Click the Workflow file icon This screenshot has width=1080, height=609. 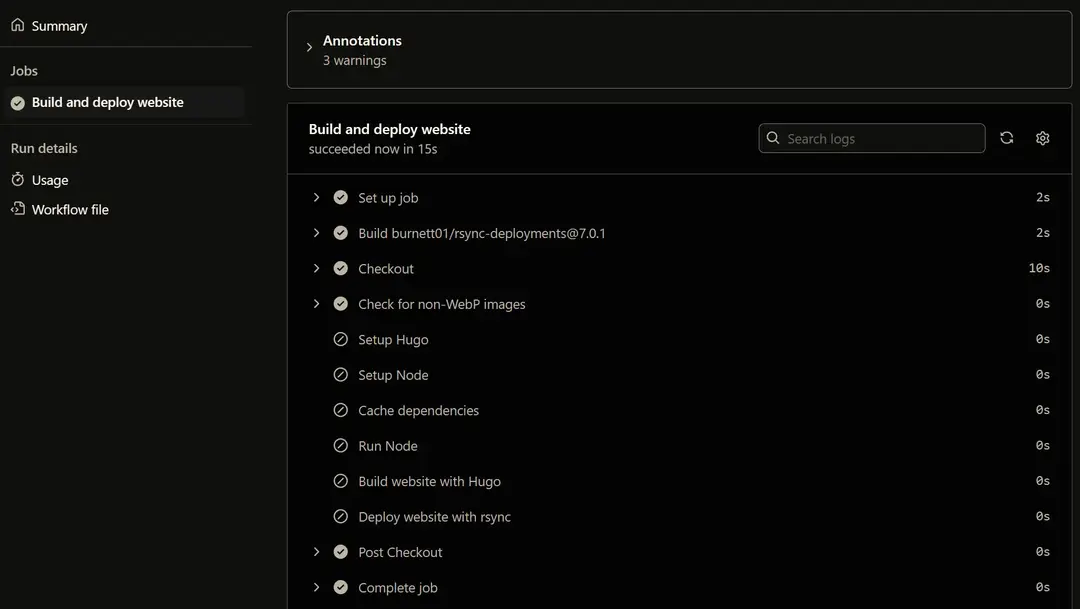18,209
